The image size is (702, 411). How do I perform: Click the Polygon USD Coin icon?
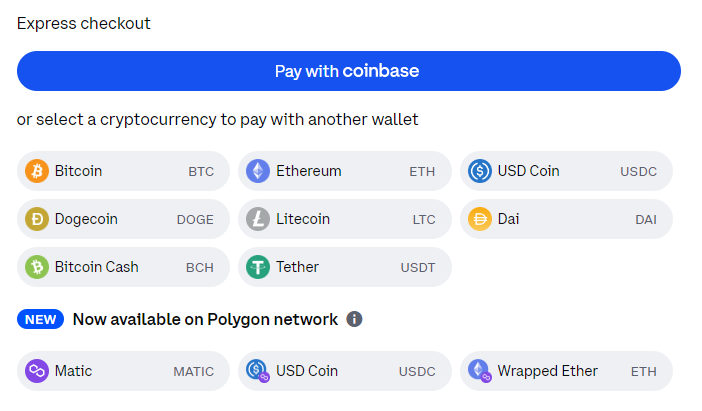tap(258, 371)
